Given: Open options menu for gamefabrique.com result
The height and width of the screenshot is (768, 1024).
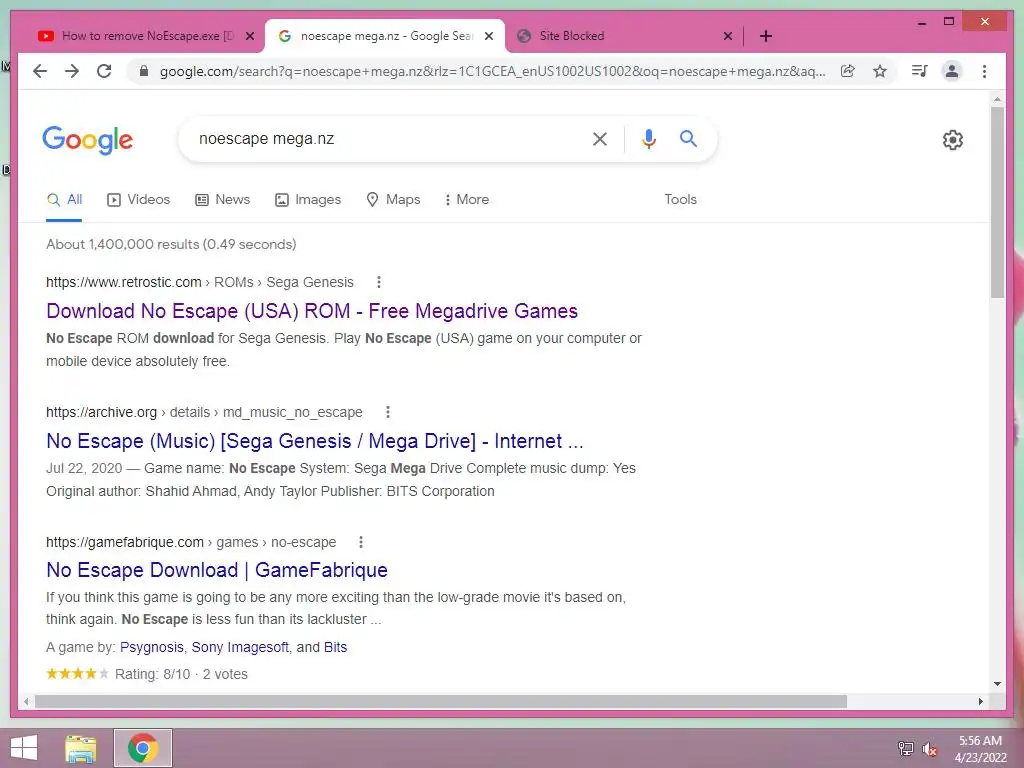Looking at the screenshot, I should coord(361,542).
